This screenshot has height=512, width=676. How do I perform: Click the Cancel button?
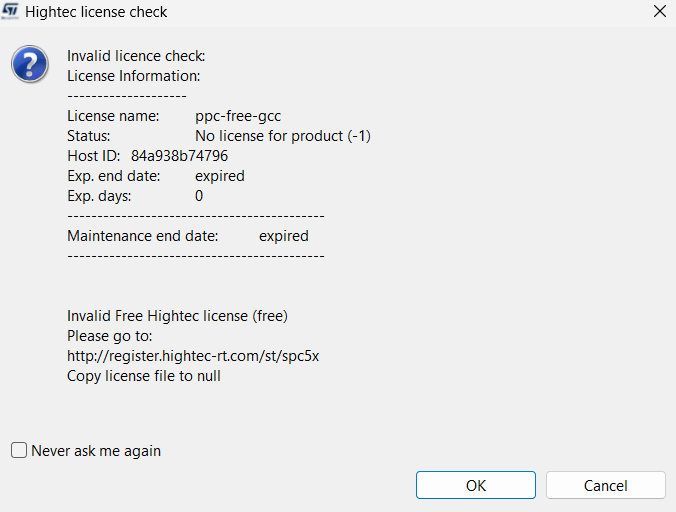click(605, 485)
